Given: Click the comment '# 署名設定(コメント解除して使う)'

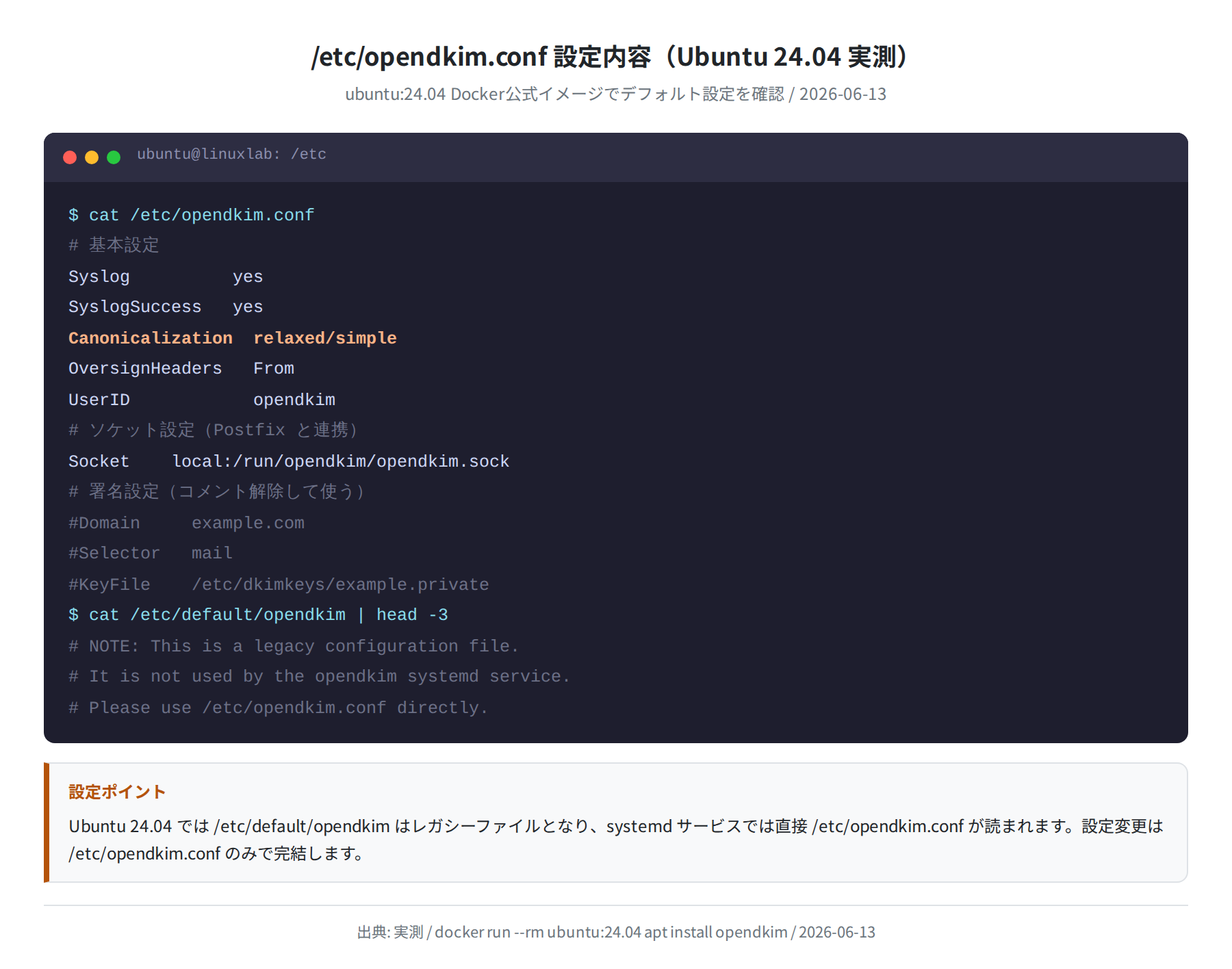Looking at the screenshot, I should (x=218, y=491).
